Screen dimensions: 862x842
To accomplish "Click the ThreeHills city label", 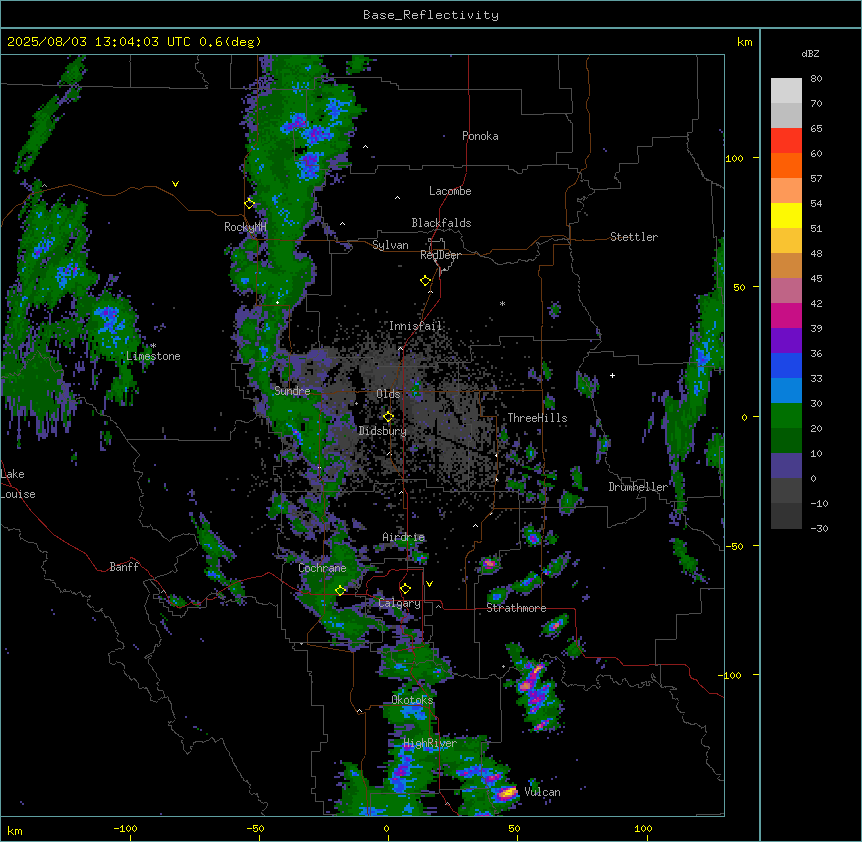I will 537,418.
